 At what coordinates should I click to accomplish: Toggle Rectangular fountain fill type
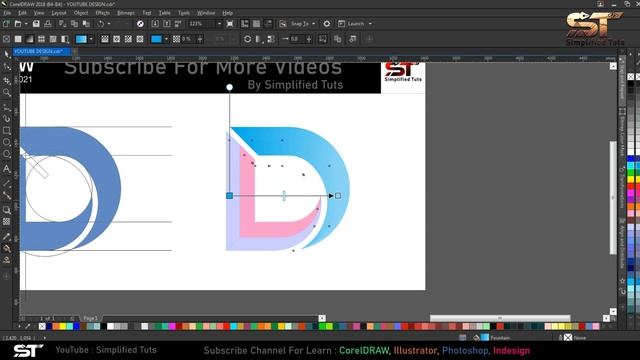point(140,39)
